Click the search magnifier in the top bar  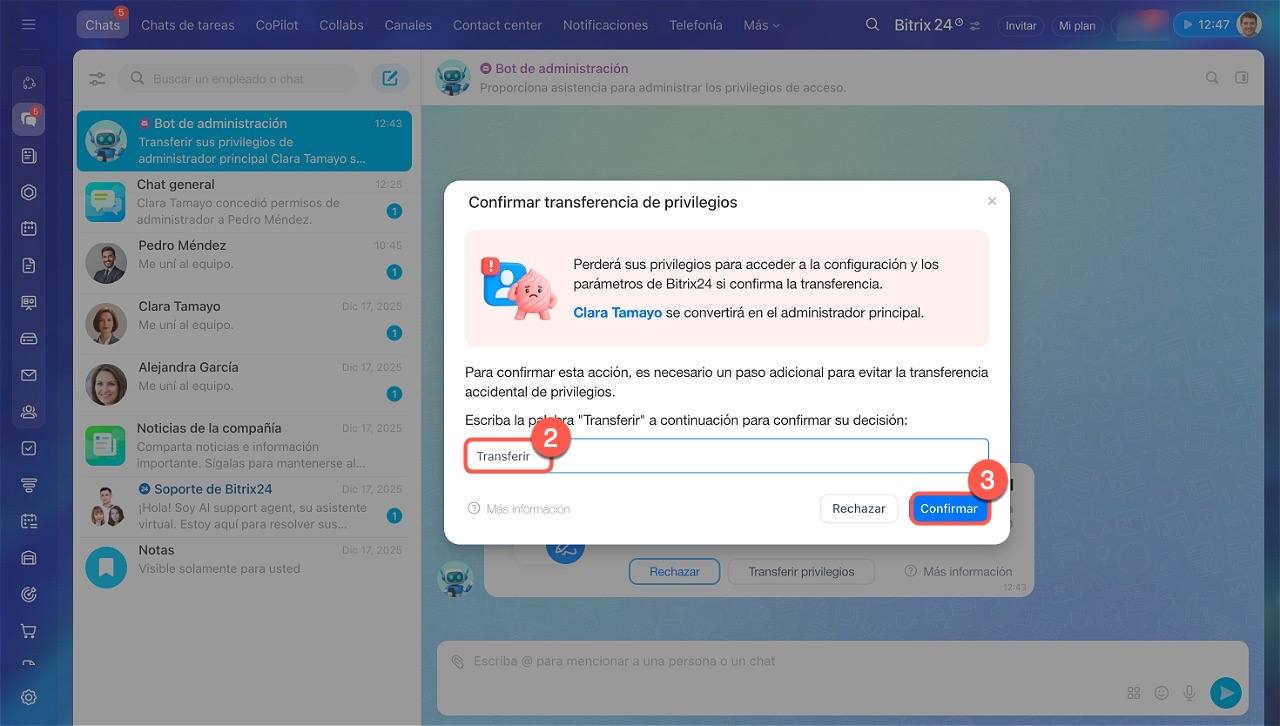[873, 25]
